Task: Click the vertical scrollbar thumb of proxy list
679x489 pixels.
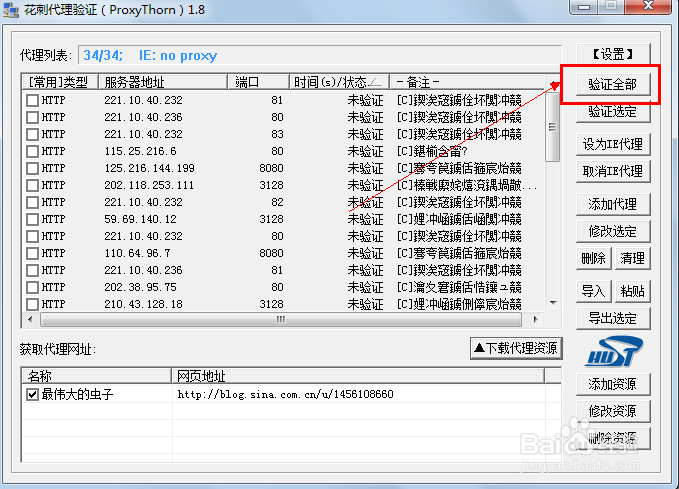Action: pos(552,126)
